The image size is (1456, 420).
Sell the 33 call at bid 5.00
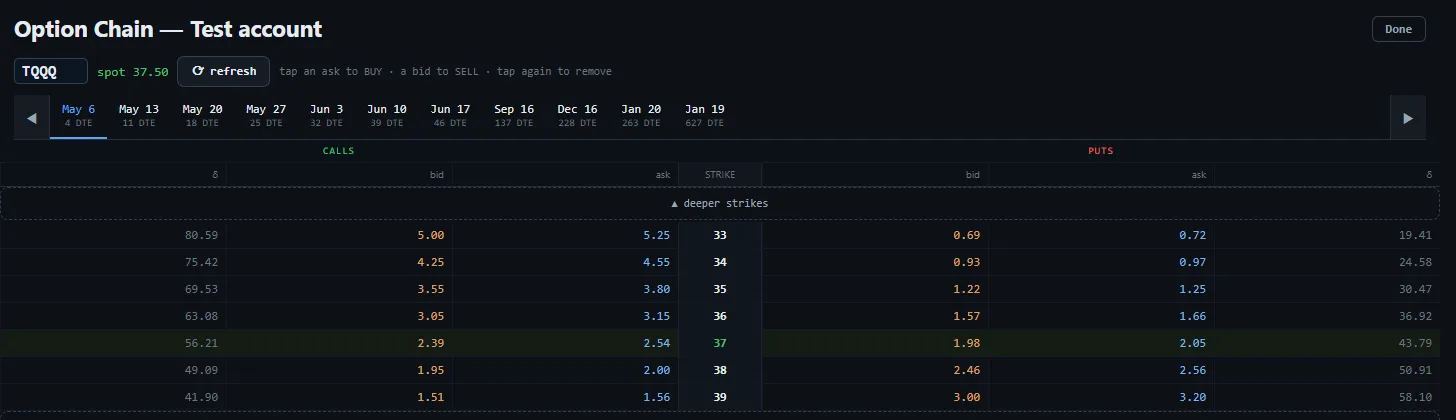point(339,235)
